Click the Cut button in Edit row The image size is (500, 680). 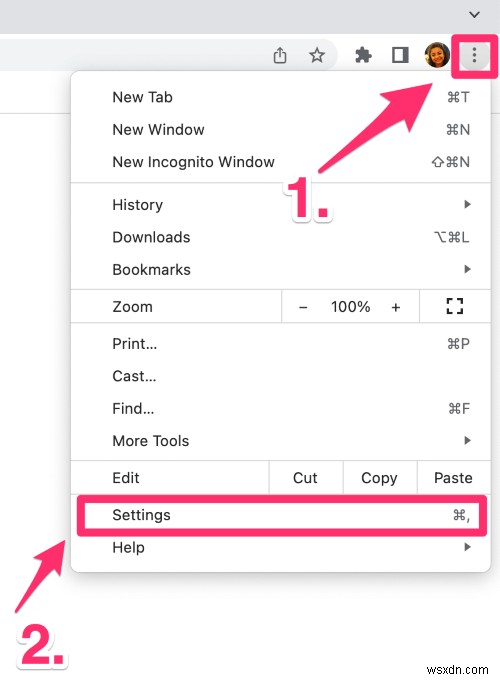(x=306, y=477)
